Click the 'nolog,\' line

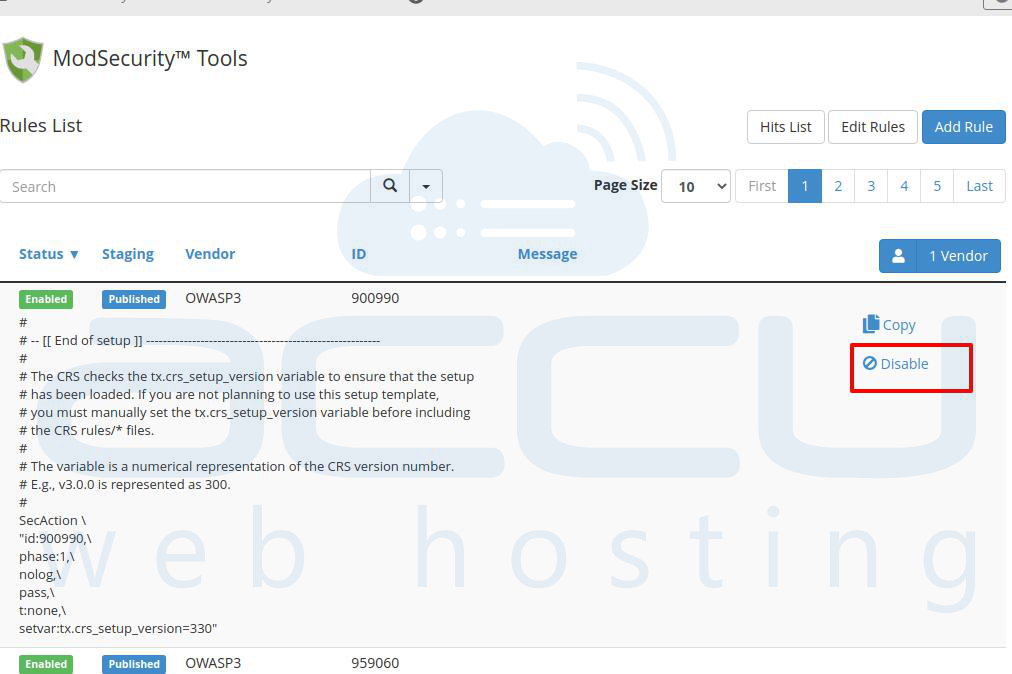[x=40, y=575]
